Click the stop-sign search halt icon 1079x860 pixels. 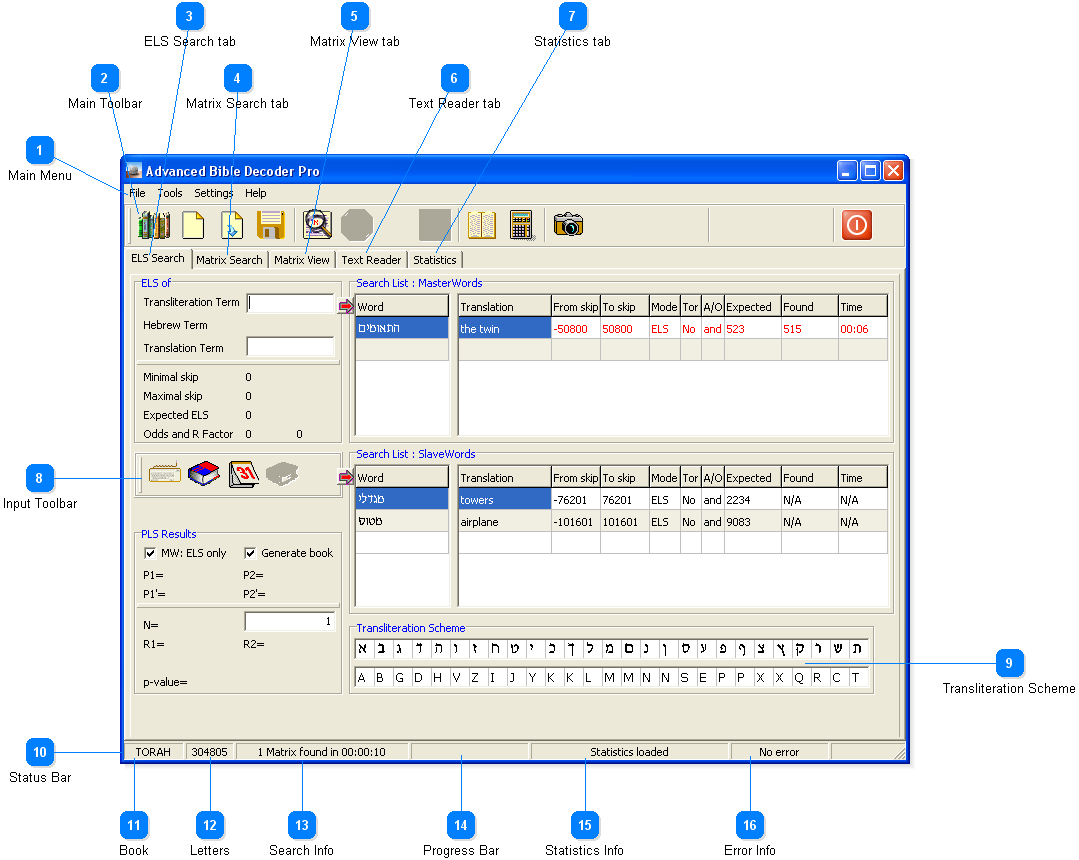[356, 225]
